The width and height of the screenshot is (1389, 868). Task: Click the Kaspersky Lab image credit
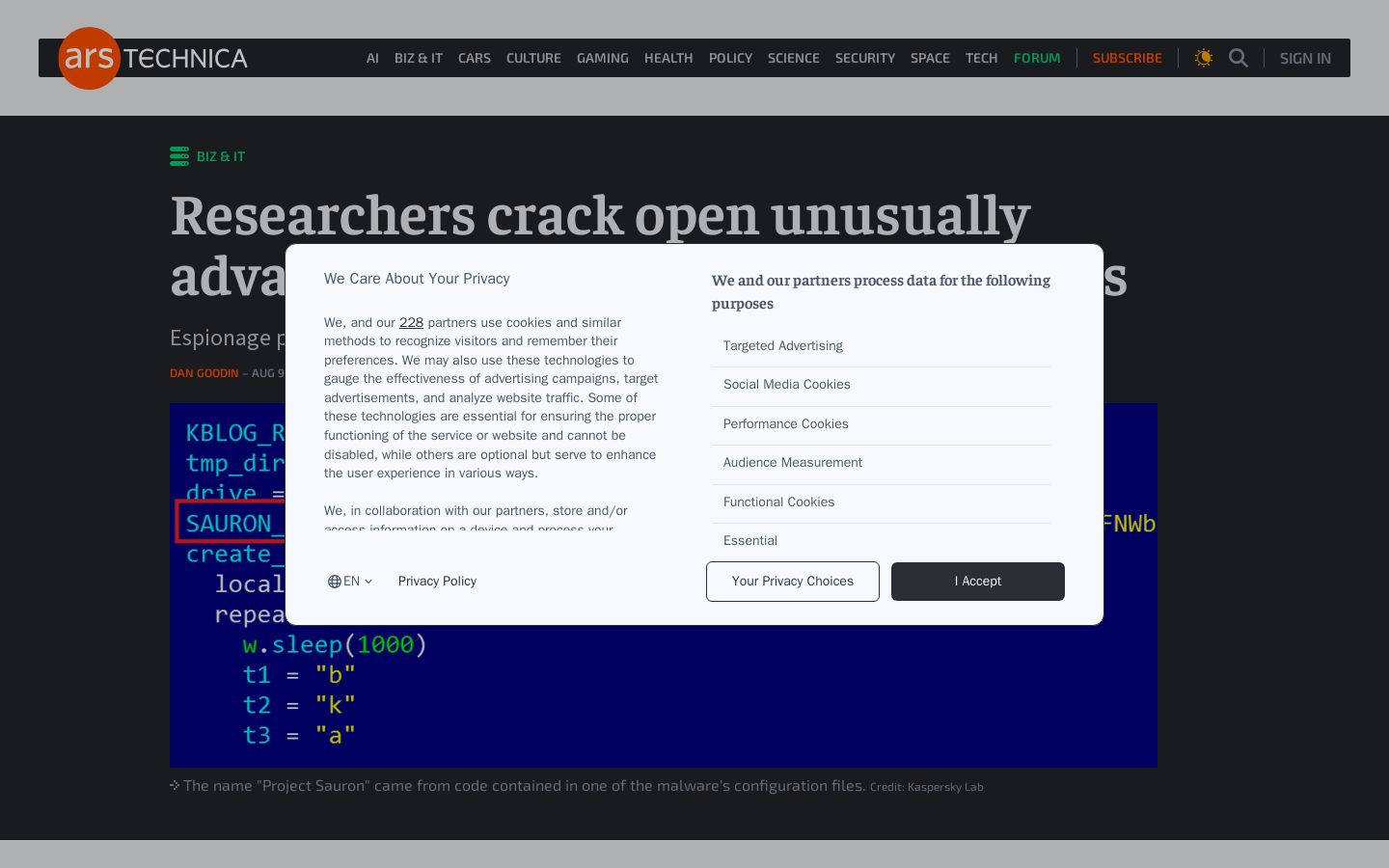(926, 787)
